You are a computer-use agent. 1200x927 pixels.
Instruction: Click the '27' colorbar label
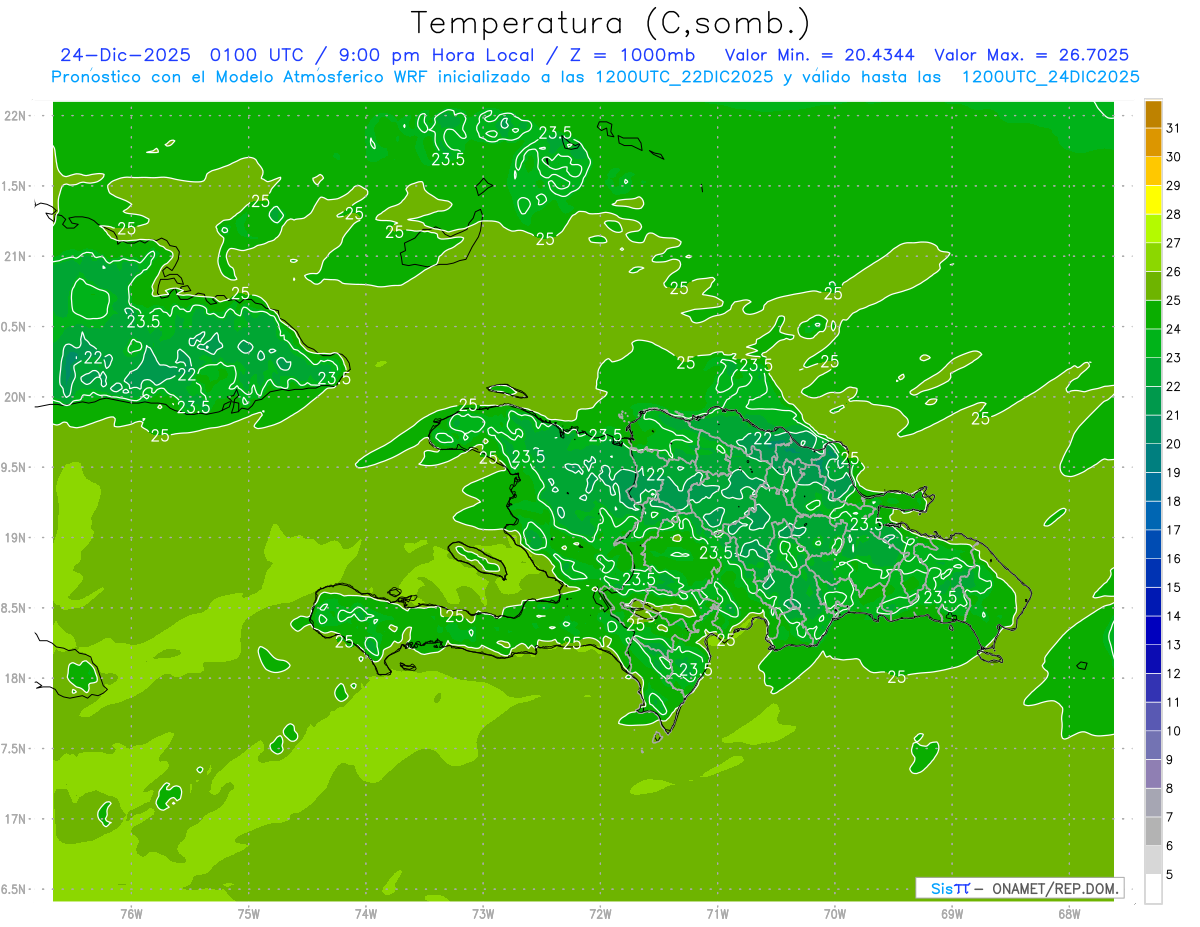[x=1173, y=243]
